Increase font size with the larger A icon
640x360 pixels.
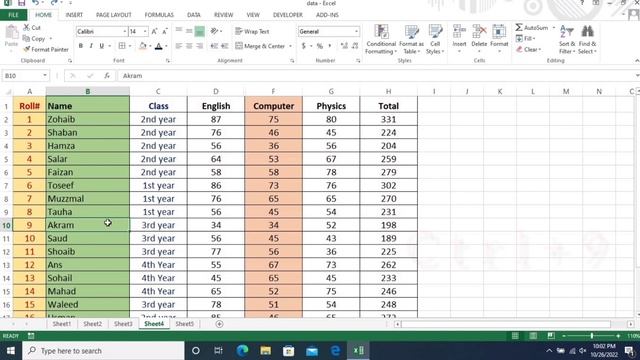154,31
